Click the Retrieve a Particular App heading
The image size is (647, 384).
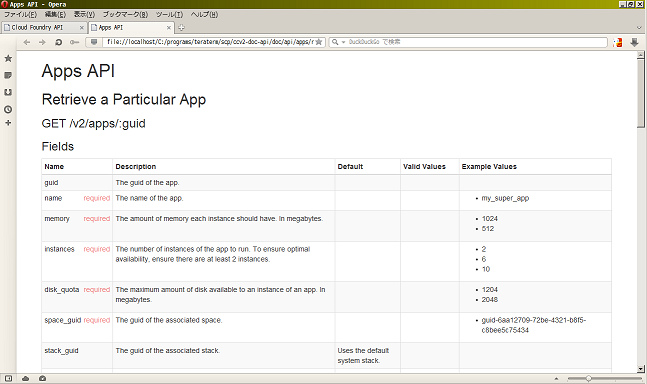124,99
